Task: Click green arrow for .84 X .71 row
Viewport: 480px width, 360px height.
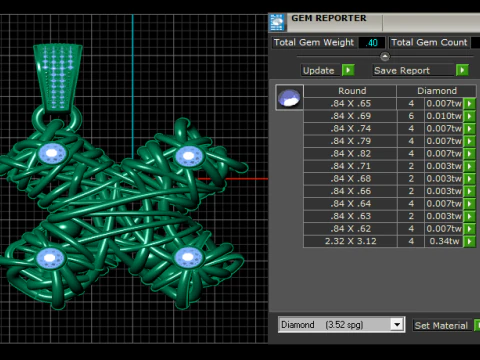Action: point(469,166)
